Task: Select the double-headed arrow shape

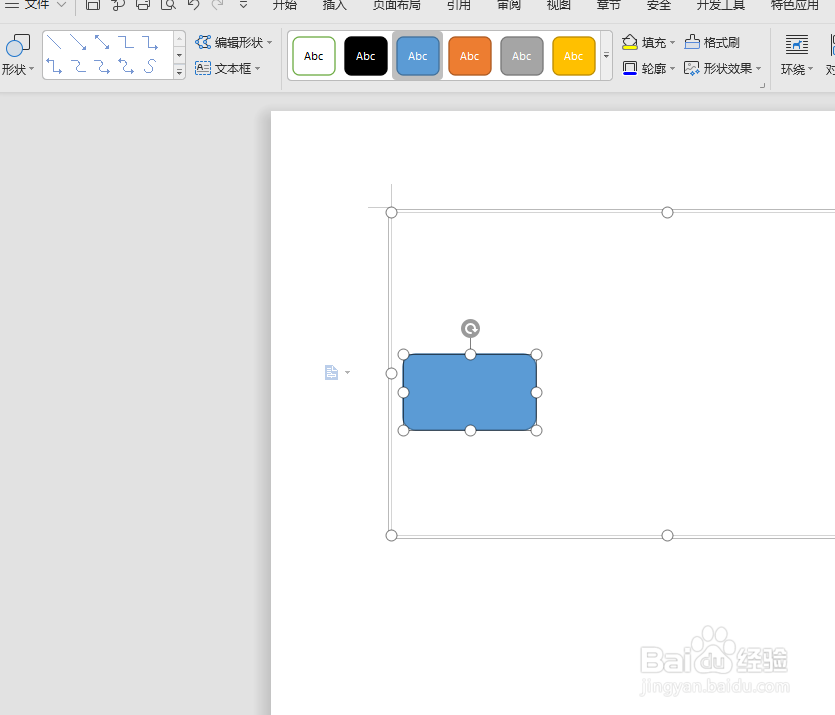Action: click(x=102, y=42)
